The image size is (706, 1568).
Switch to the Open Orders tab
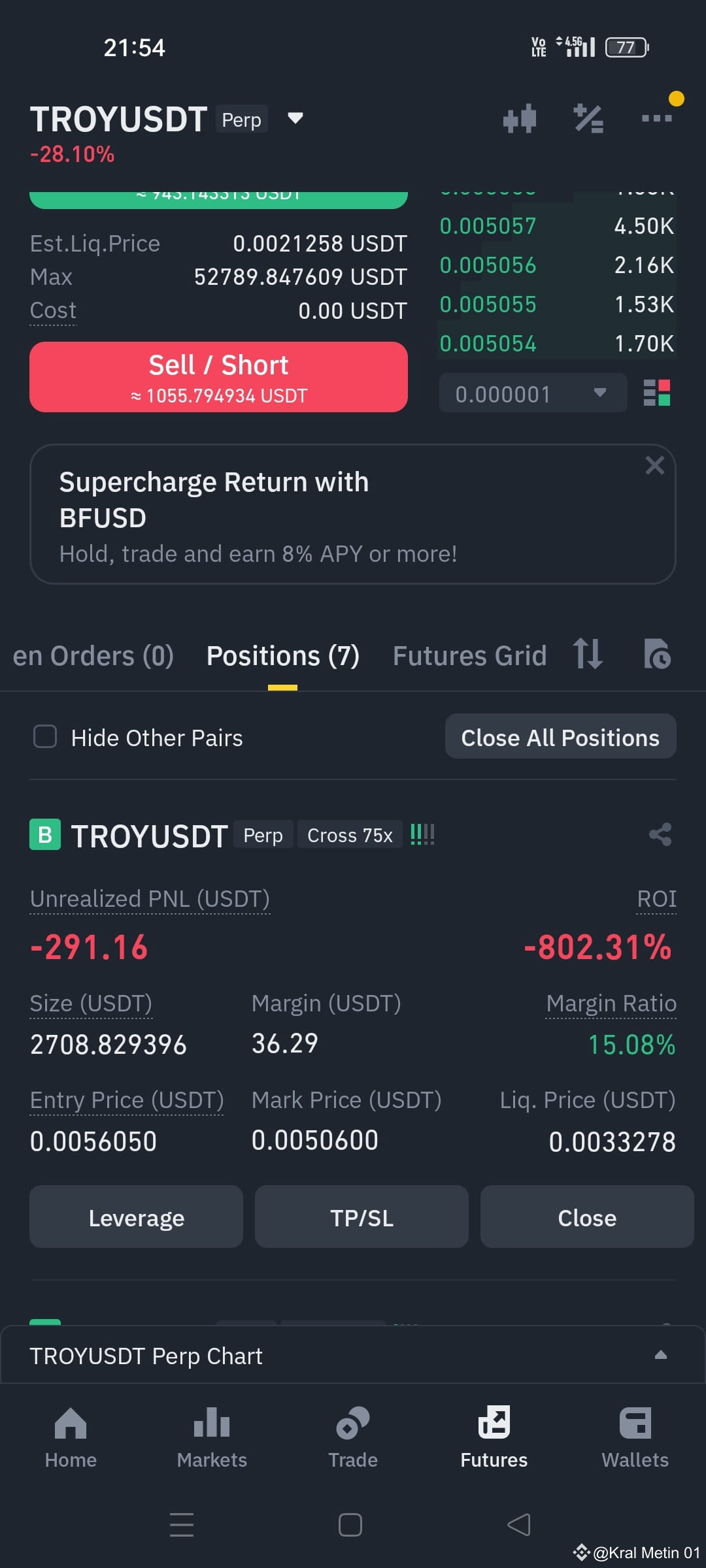(93, 656)
